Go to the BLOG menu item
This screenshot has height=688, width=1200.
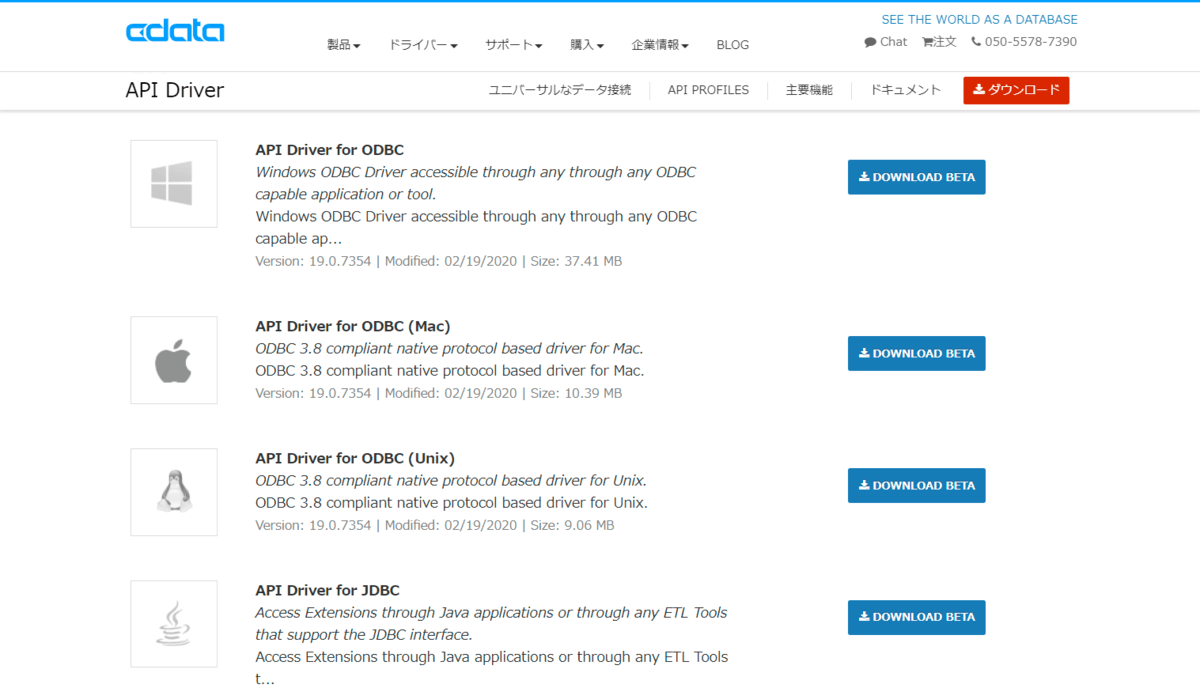733,45
